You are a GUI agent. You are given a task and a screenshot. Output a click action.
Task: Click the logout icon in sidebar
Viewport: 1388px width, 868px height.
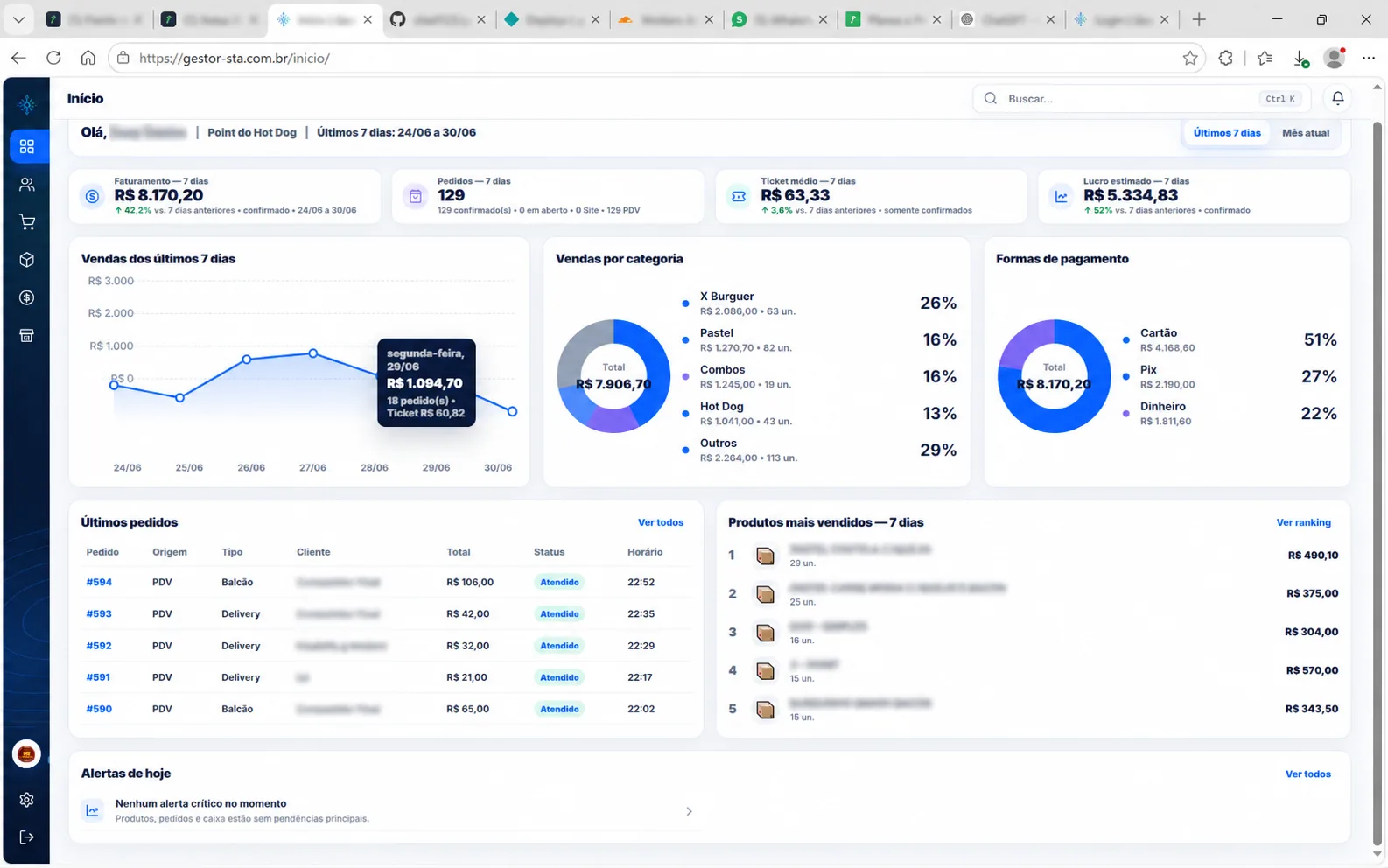27,837
